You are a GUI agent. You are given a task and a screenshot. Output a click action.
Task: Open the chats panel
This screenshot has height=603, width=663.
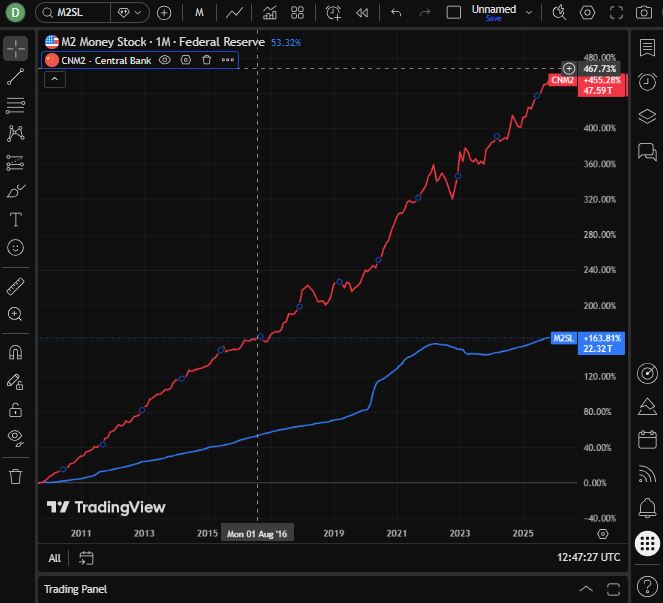click(647, 151)
